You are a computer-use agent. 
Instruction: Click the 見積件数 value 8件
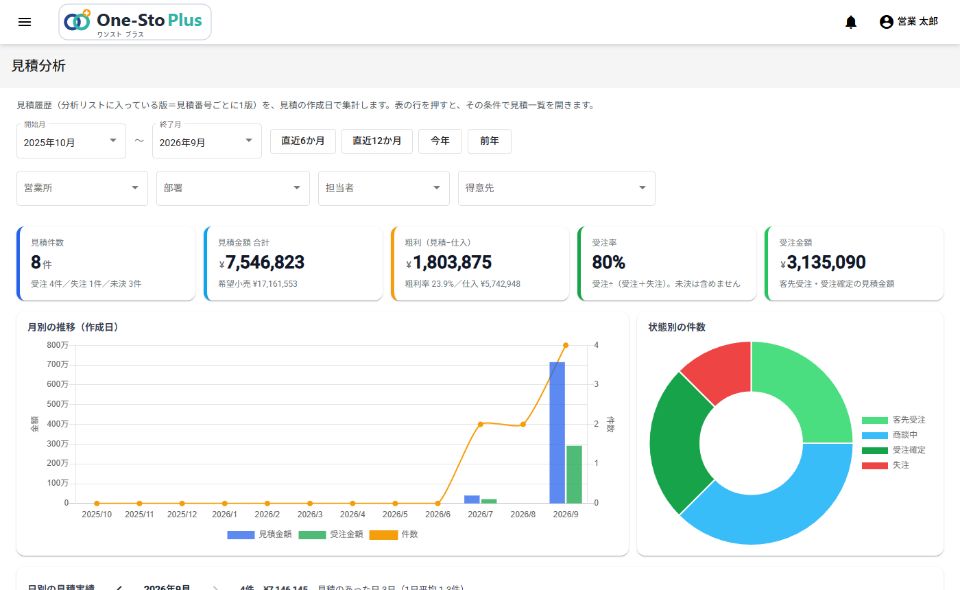41,263
